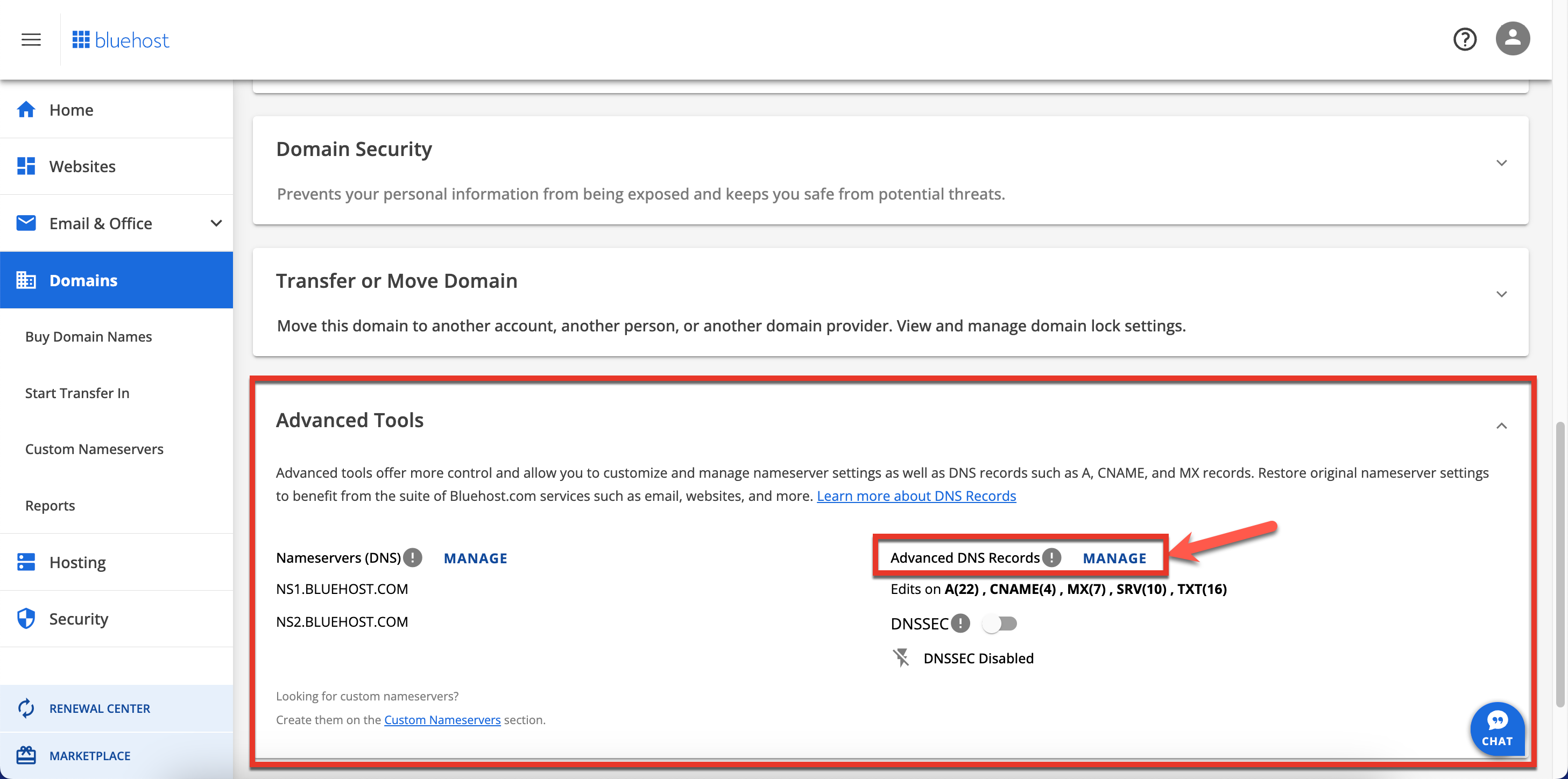Enable the DNSSEC toggle switch

pyautogui.click(x=1000, y=623)
